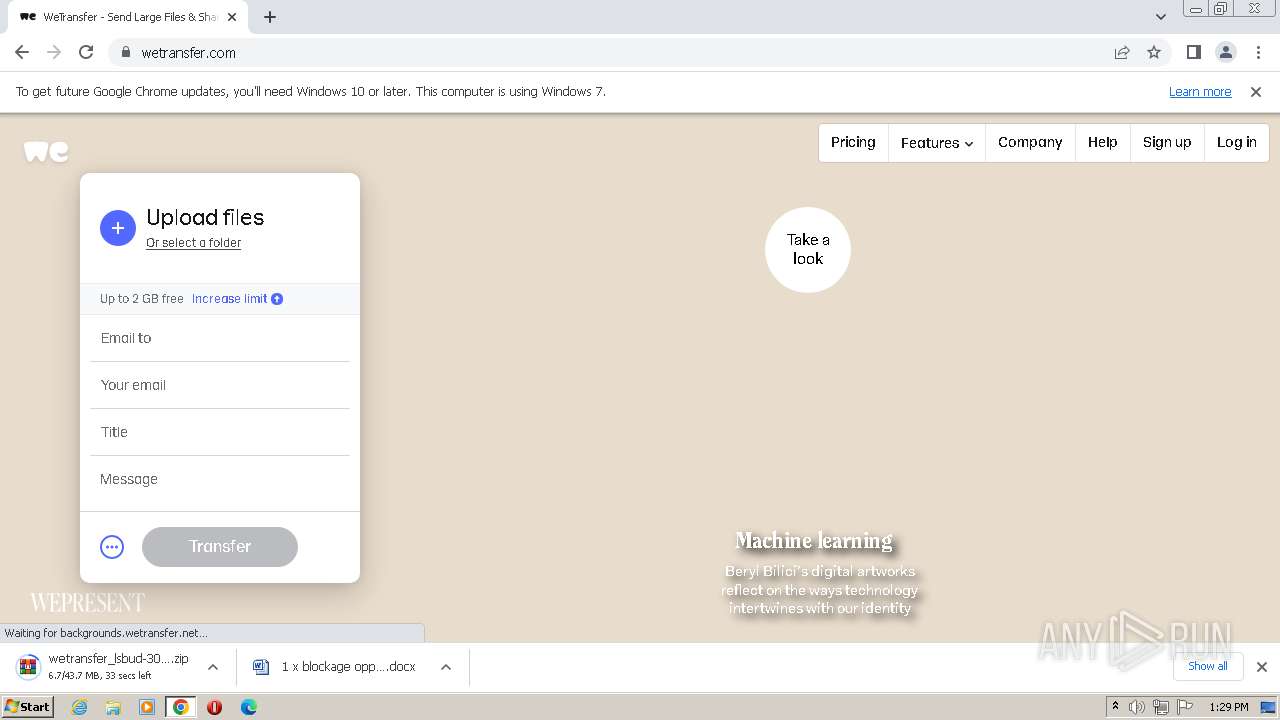Click the Upload files heading text
Viewport: 1280px width, 720px height.
click(205, 218)
